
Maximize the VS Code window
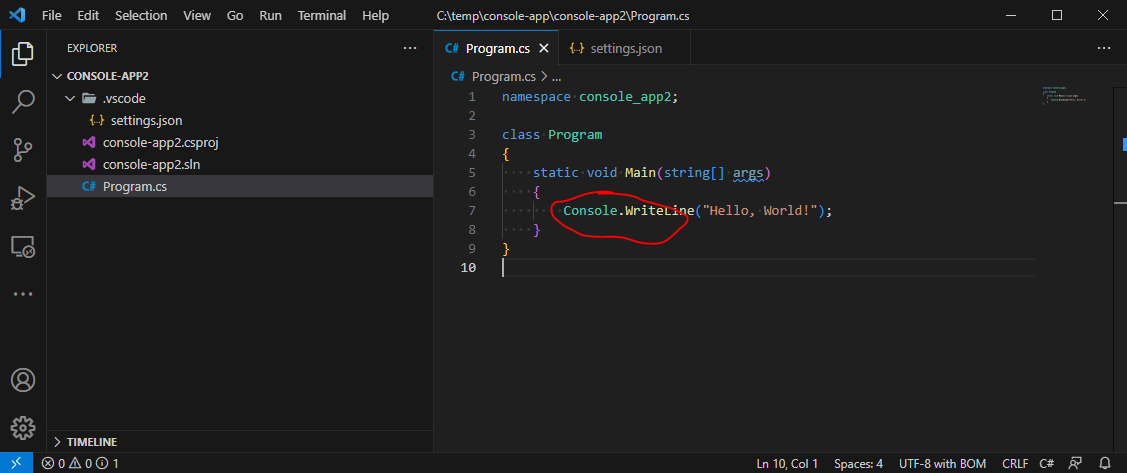[1057, 15]
